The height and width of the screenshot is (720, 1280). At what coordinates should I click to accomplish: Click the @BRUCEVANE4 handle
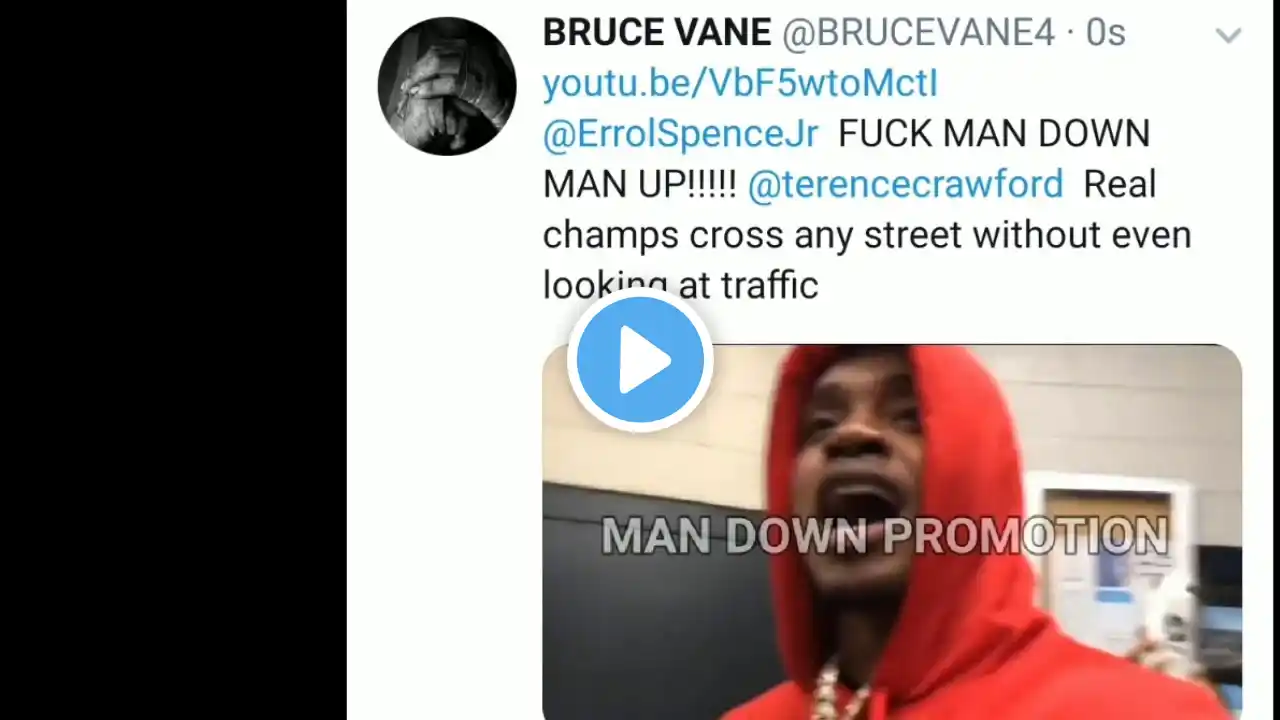point(918,33)
